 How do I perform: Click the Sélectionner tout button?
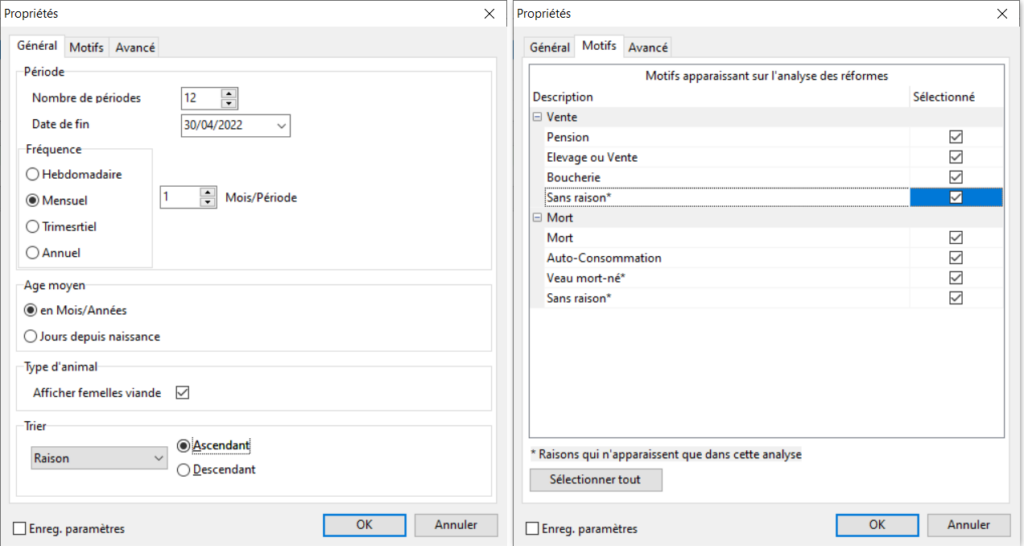point(596,480)
